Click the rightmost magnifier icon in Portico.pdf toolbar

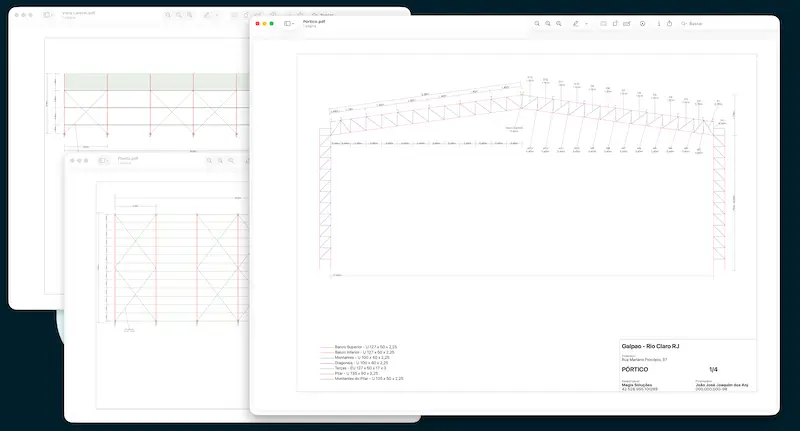(x=557, y=23)
